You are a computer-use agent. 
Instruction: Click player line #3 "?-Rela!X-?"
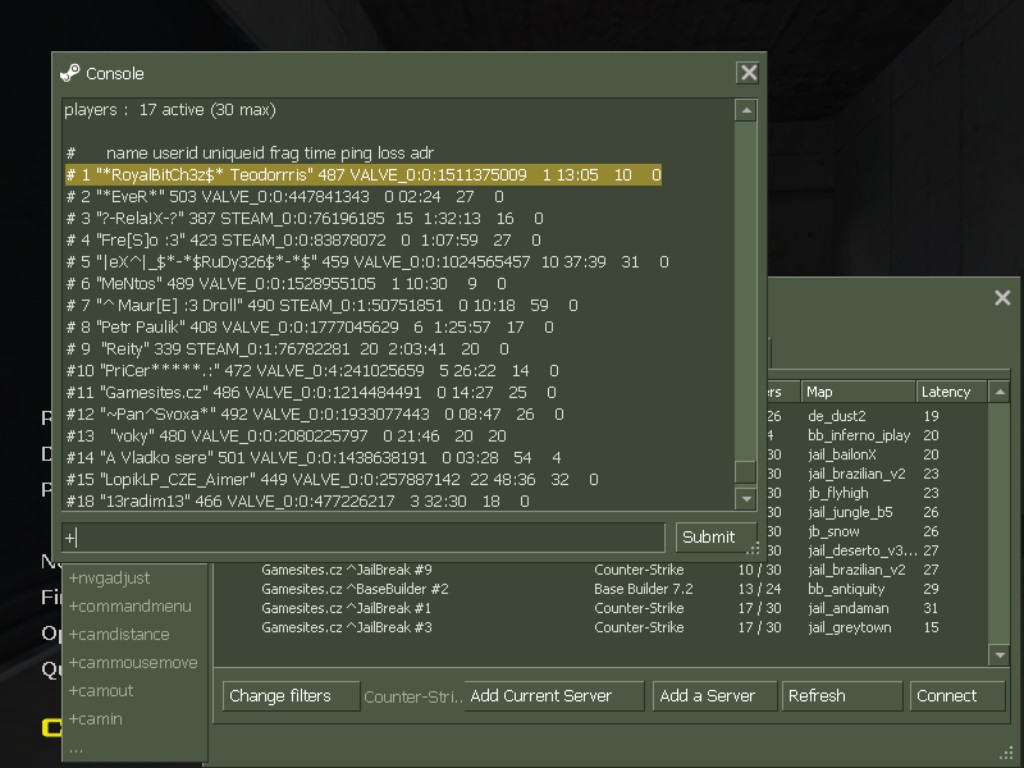304,218
